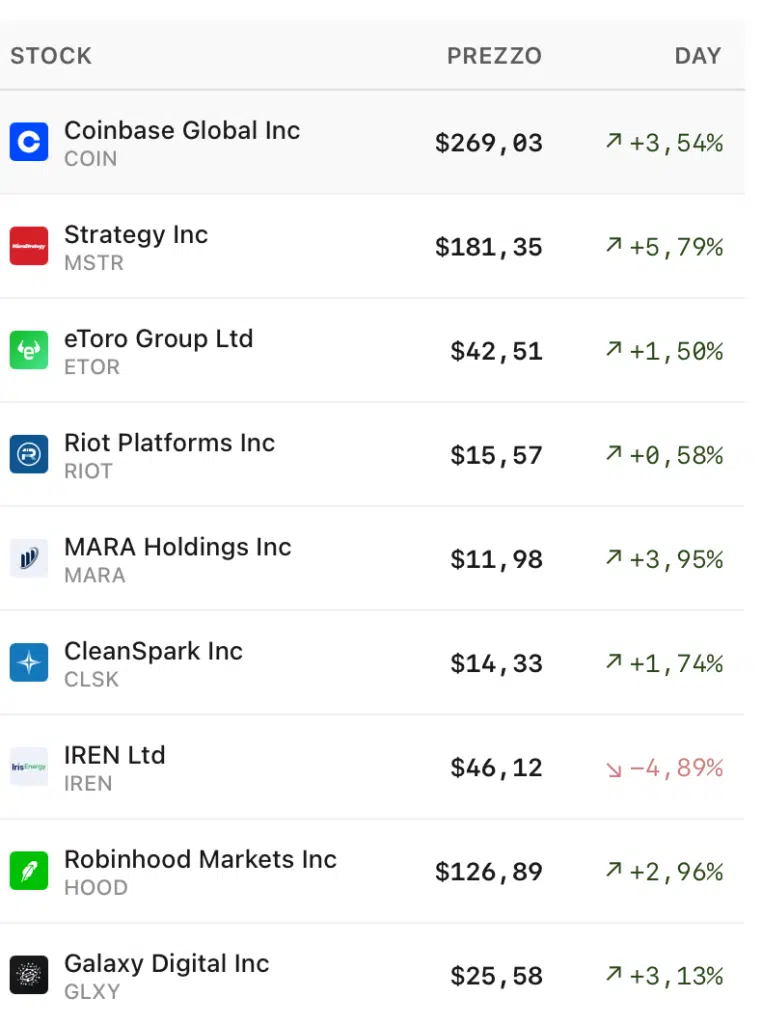Click the eToro green logo icon

[x=29, y=351]
